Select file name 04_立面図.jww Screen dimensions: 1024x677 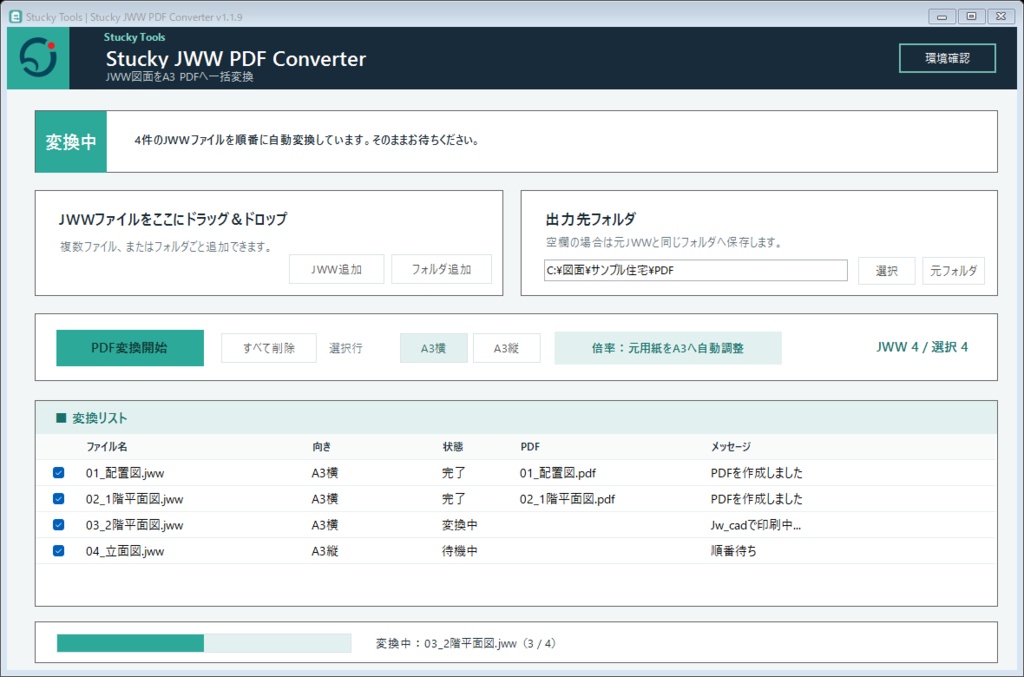coord(125,551)
